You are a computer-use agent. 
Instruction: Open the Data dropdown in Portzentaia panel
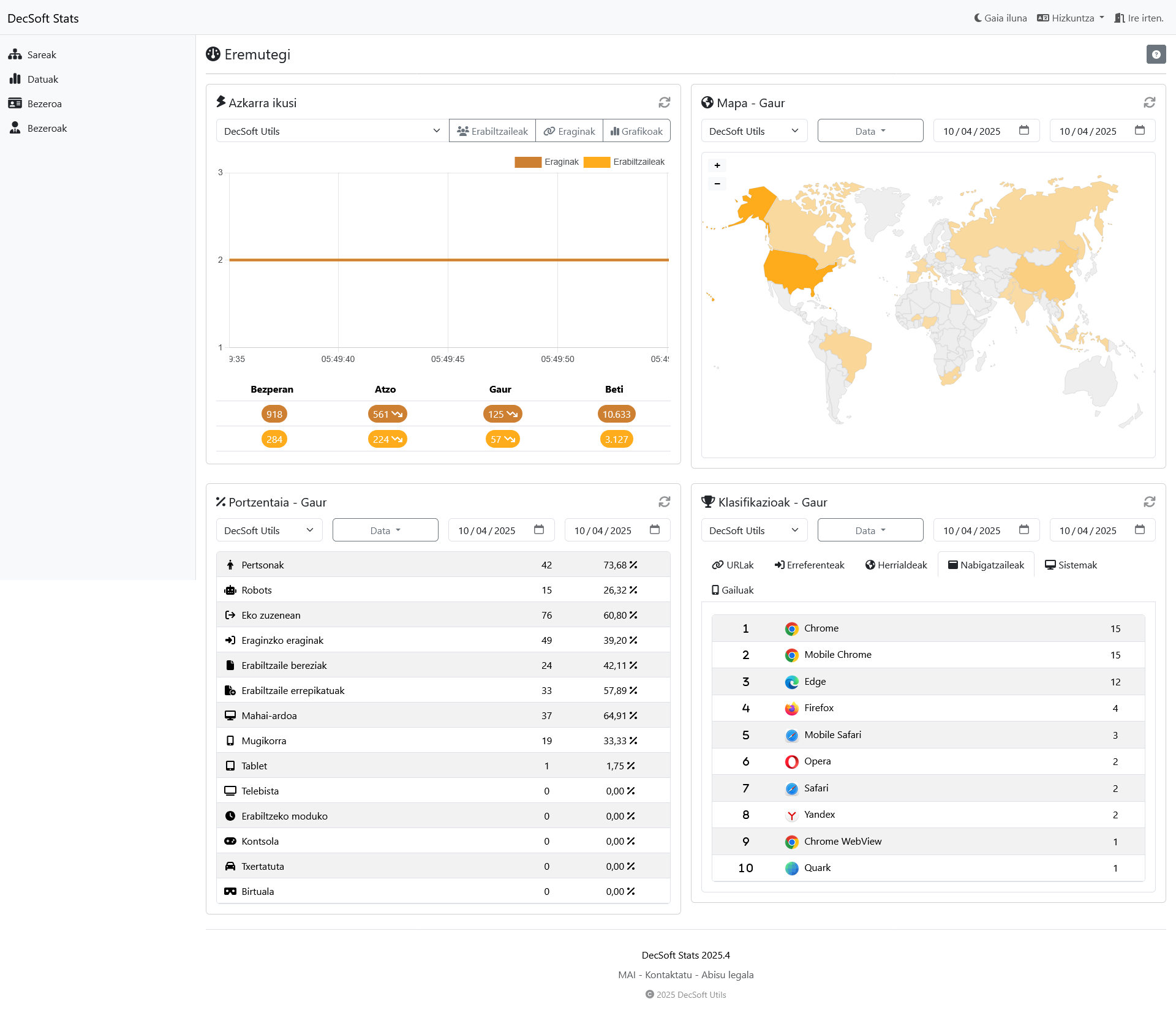pyautogui.click(x=385, y=530)
